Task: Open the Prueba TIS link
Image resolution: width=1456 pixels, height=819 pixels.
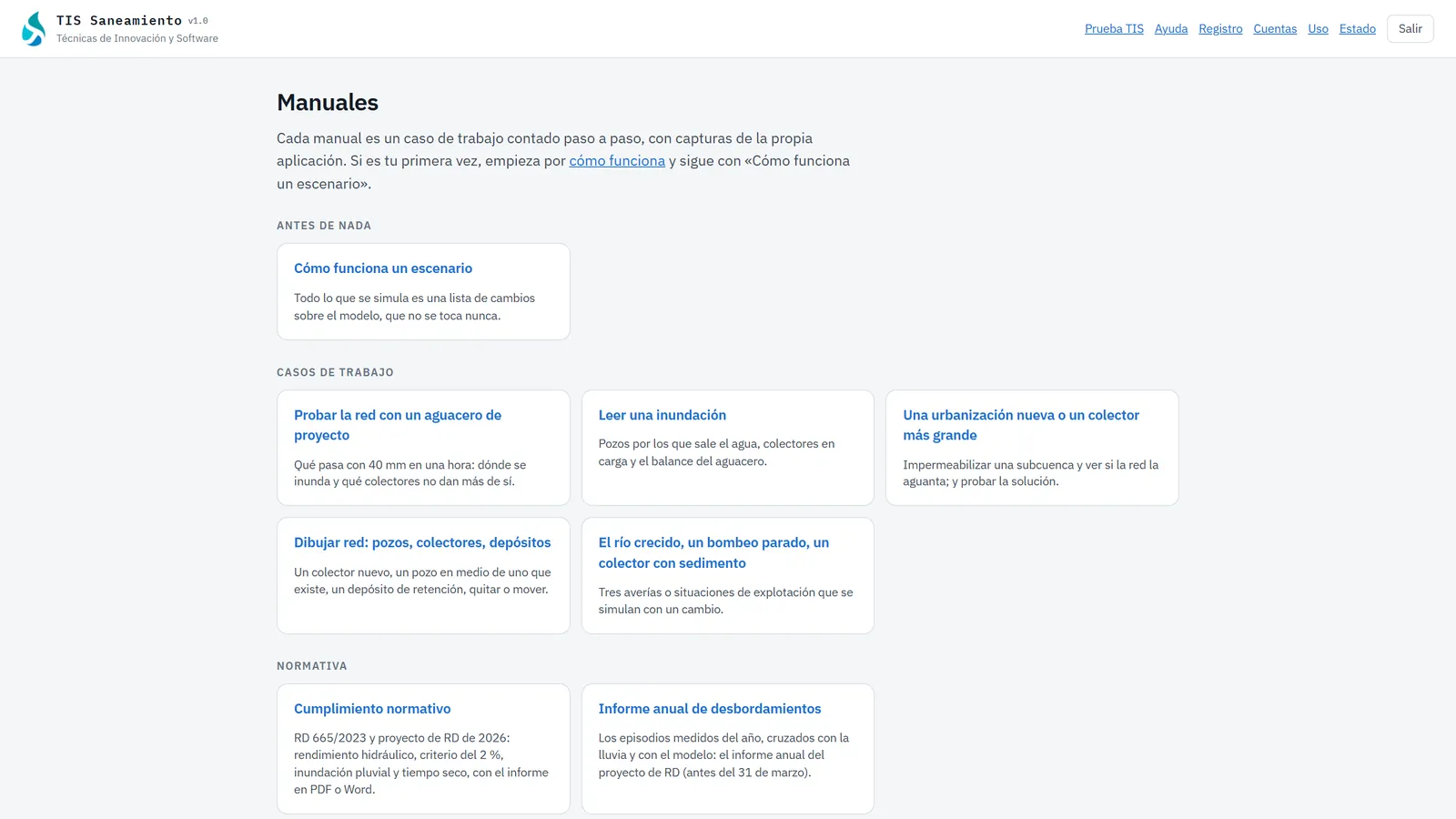Action: 1114,29
